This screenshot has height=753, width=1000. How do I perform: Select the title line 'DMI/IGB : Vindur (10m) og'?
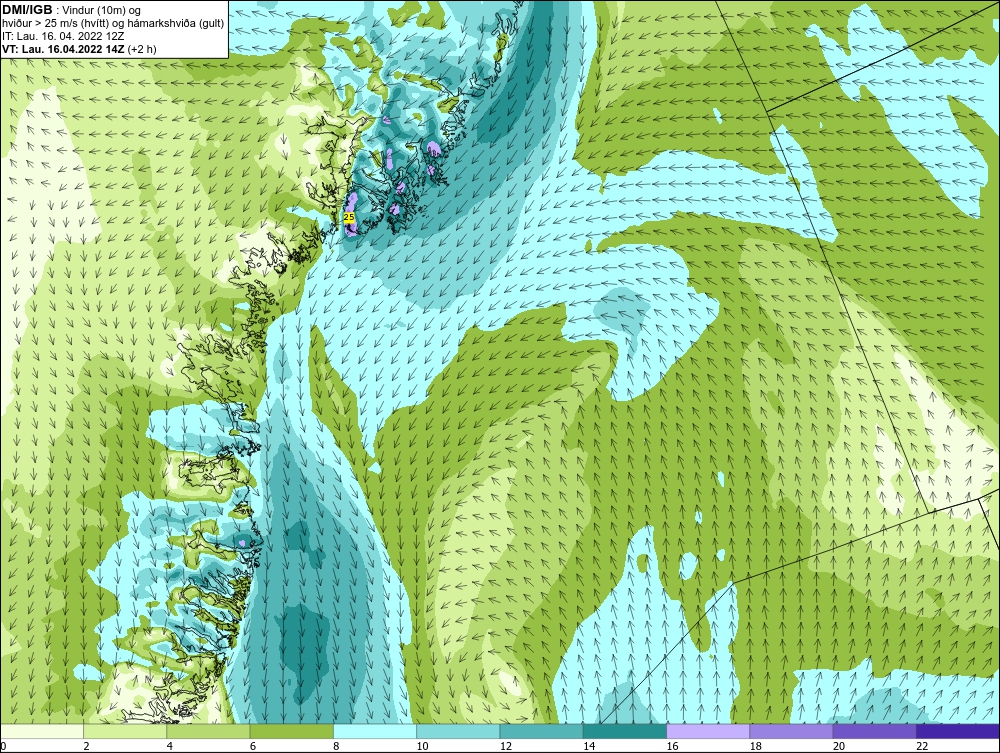(72, 10)
